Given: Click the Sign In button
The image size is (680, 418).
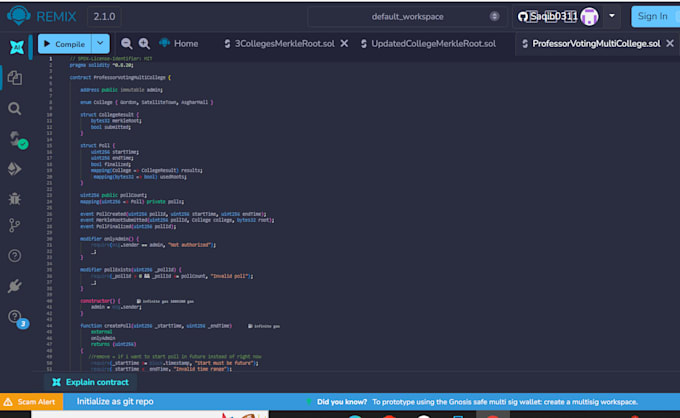Looking at the screenshot, I should pos(655,16).
